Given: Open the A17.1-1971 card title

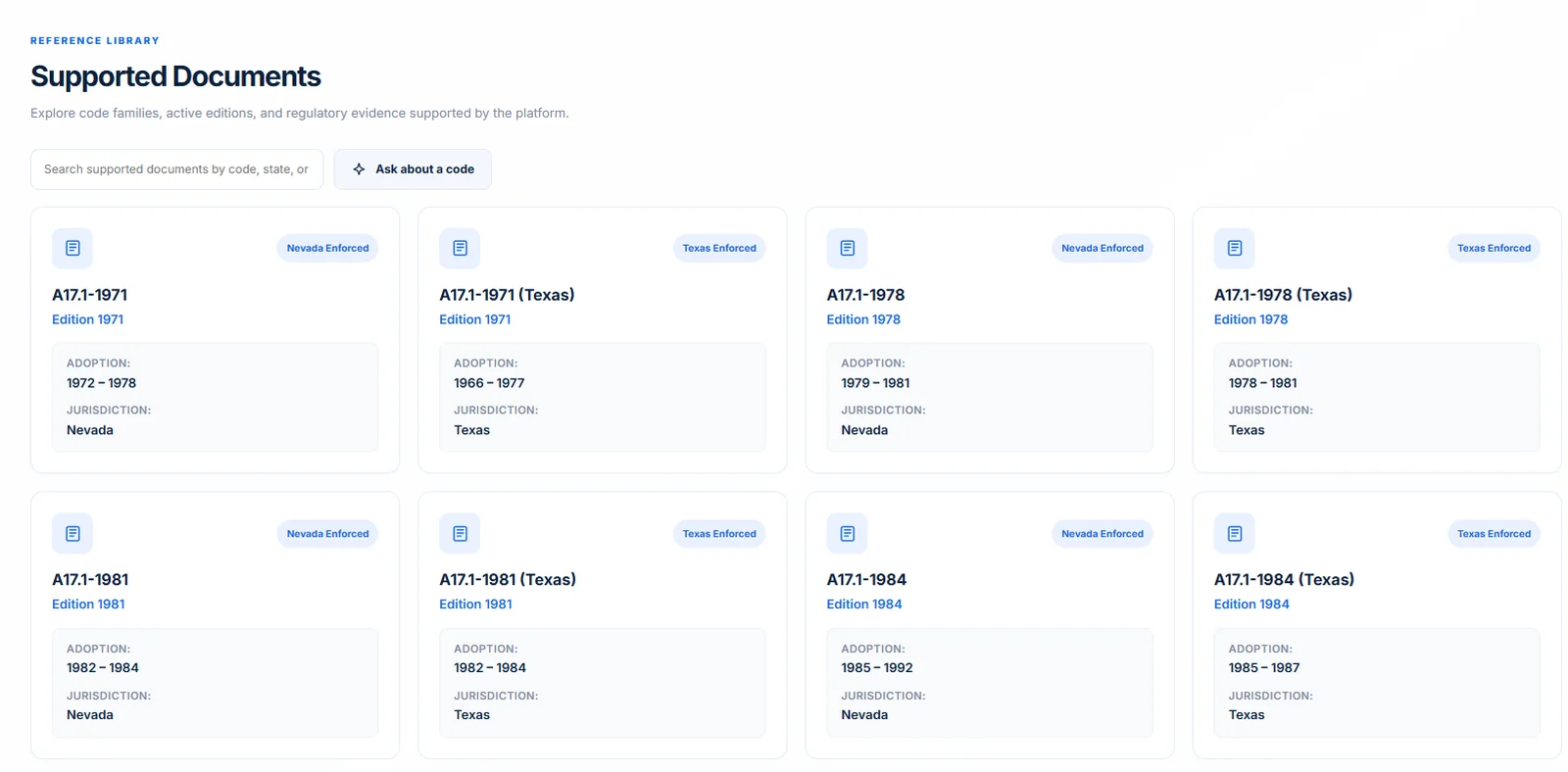Looking at the screenshot, I should coord(89,295).
